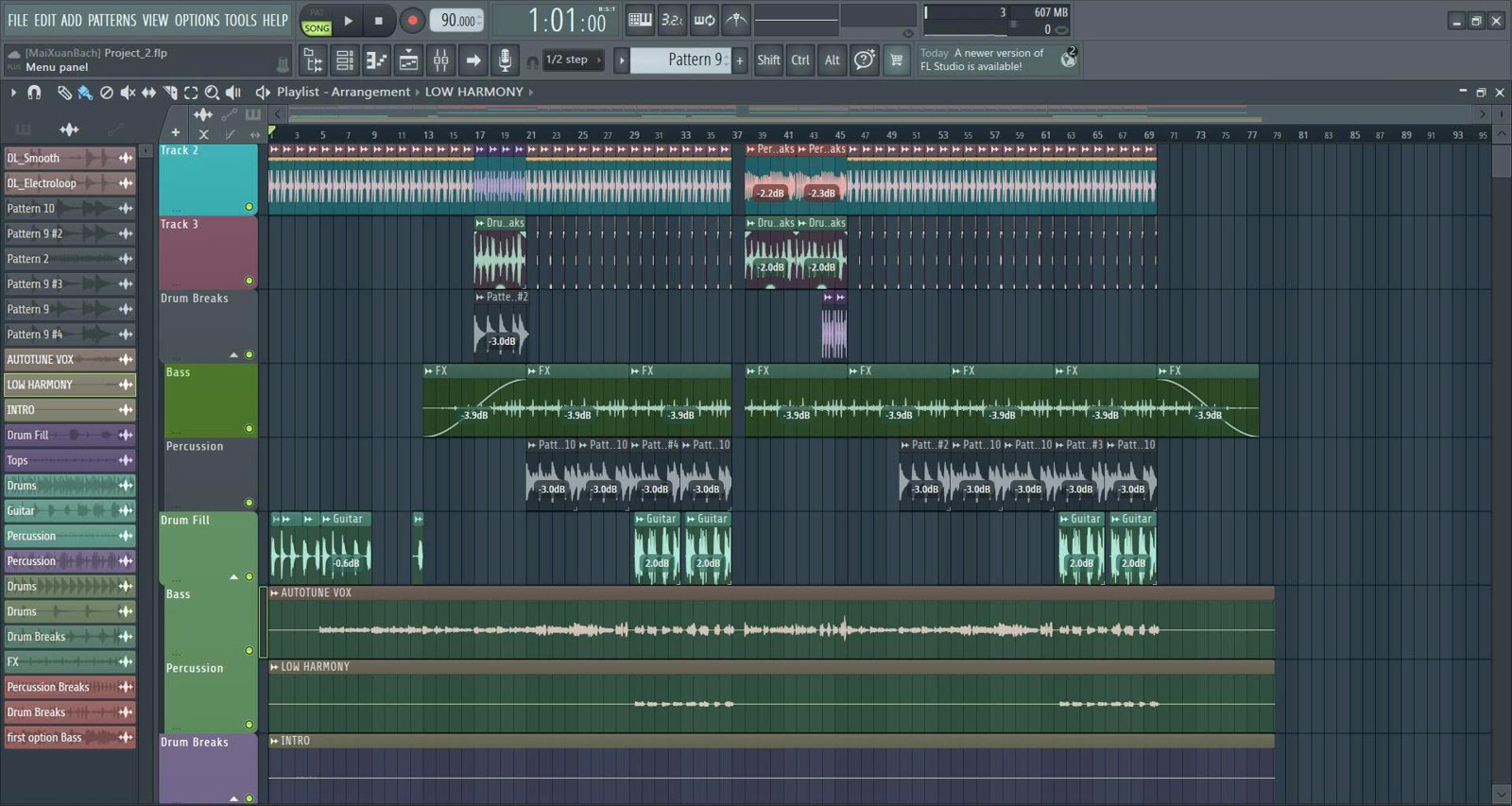Open the OPTIONS menu
This screenshot has height=806, width=1512.
click(197, 20)
